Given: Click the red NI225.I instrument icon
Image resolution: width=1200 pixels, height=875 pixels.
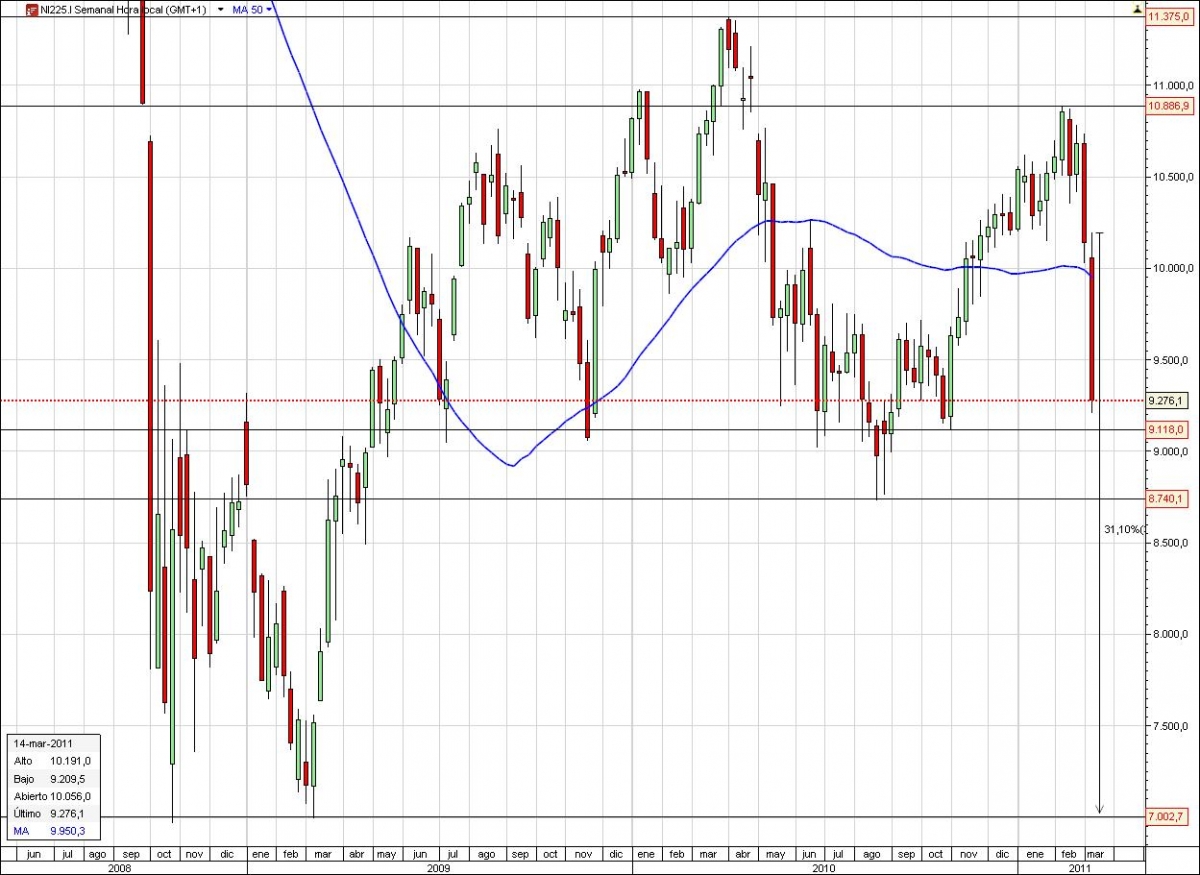Looking at the screenshot, I should click(32, 9).
